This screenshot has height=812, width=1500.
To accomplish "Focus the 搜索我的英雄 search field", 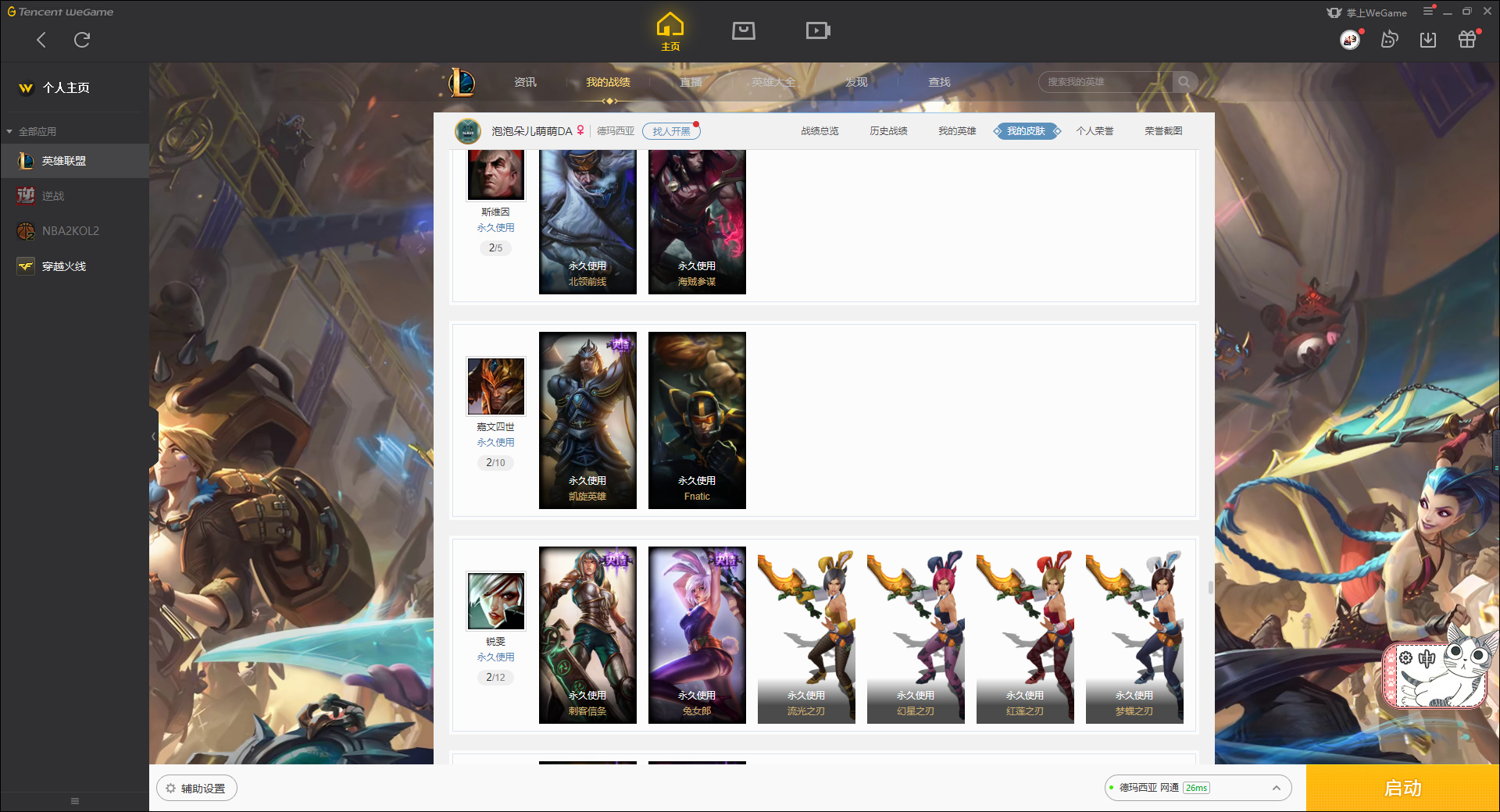I will point(1105,82).
